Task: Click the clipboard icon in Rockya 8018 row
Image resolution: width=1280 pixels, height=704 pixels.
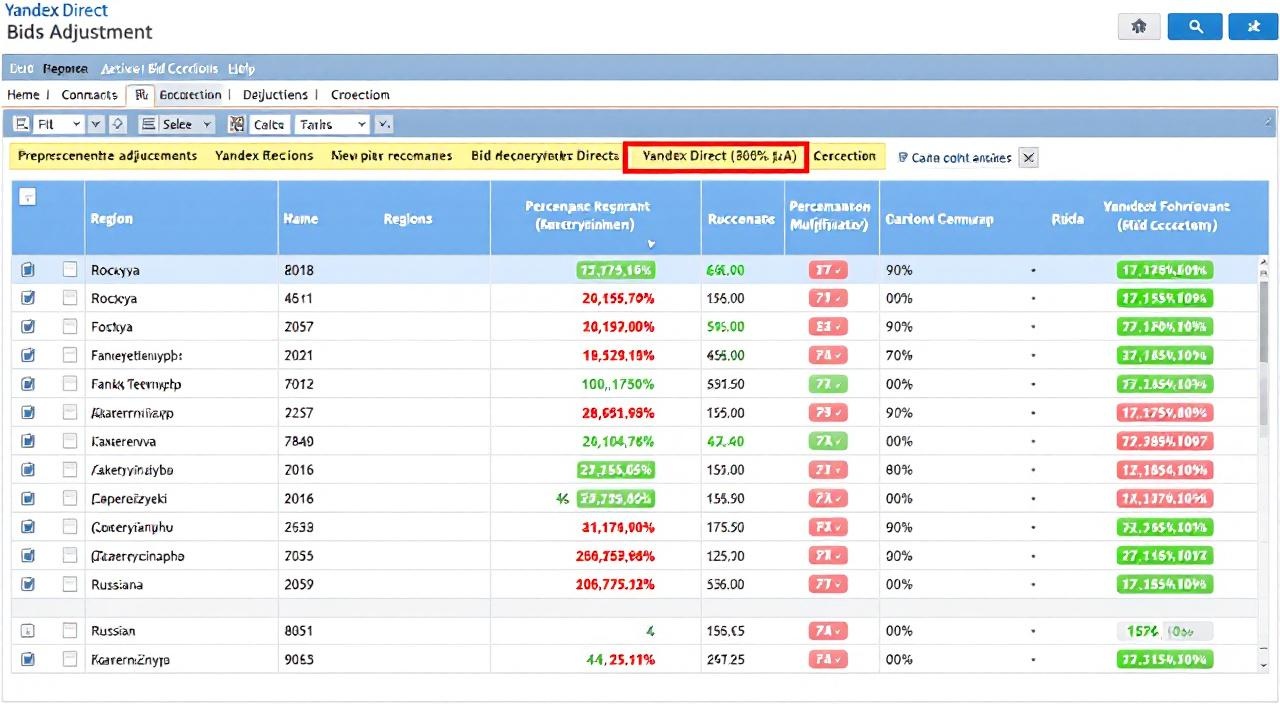Action: tap(28, 269)
